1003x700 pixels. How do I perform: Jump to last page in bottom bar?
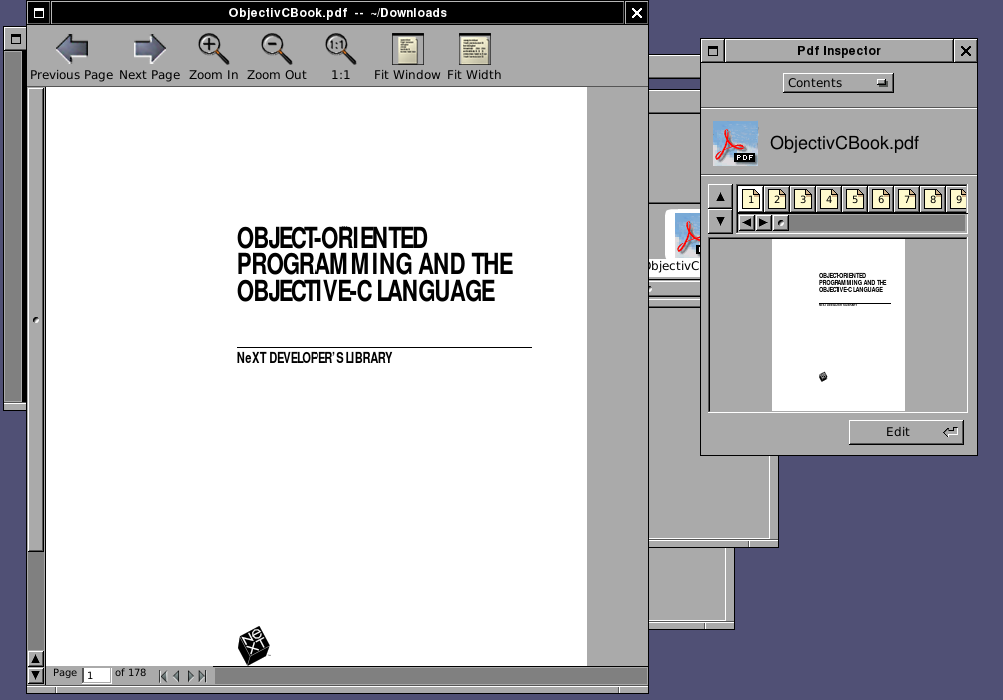click(x=203, y=676)
